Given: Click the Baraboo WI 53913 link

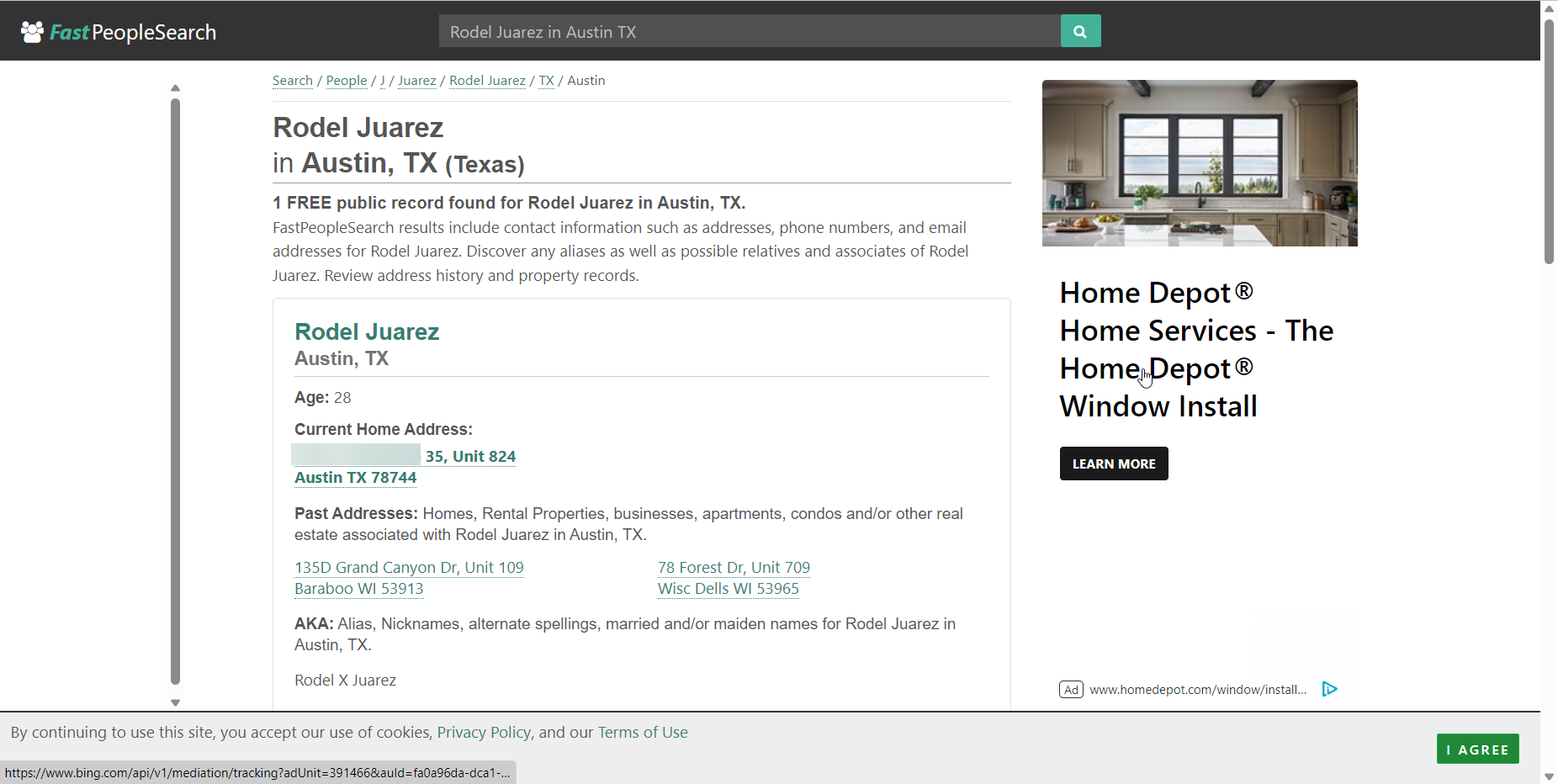Looking at the screenshot, I should click(x=359, y=588).
